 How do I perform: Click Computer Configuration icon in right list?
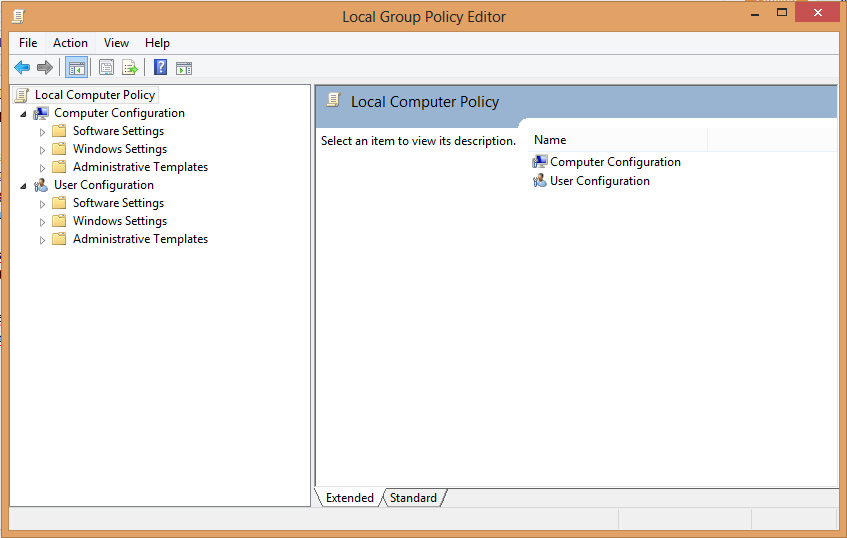540,162
